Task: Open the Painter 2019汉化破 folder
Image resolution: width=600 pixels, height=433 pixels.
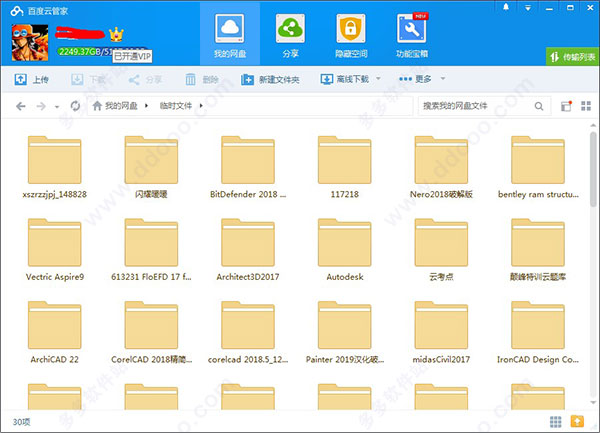Action: [345, 332]
